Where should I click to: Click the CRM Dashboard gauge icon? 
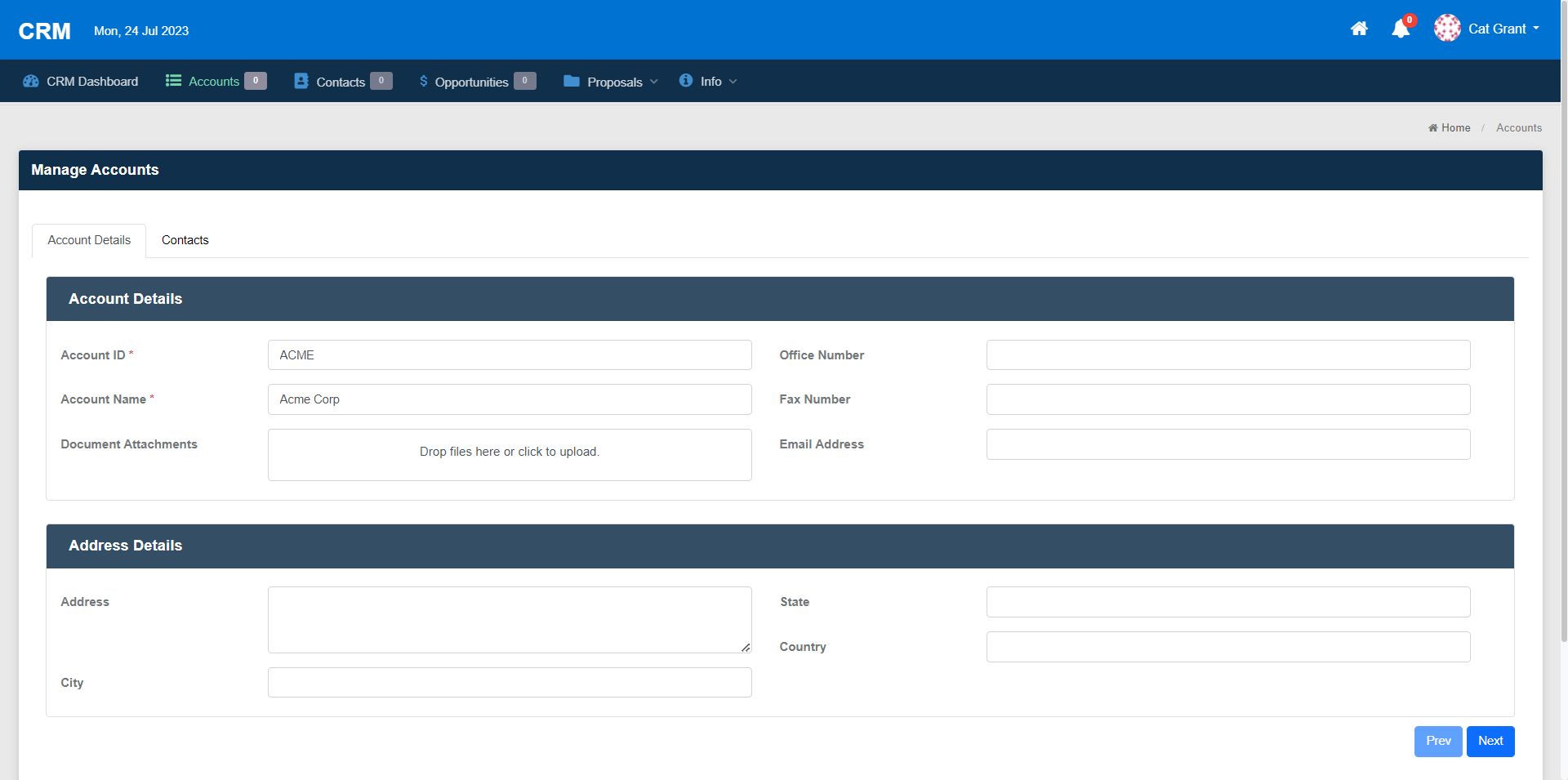click(x=31, y=81)
